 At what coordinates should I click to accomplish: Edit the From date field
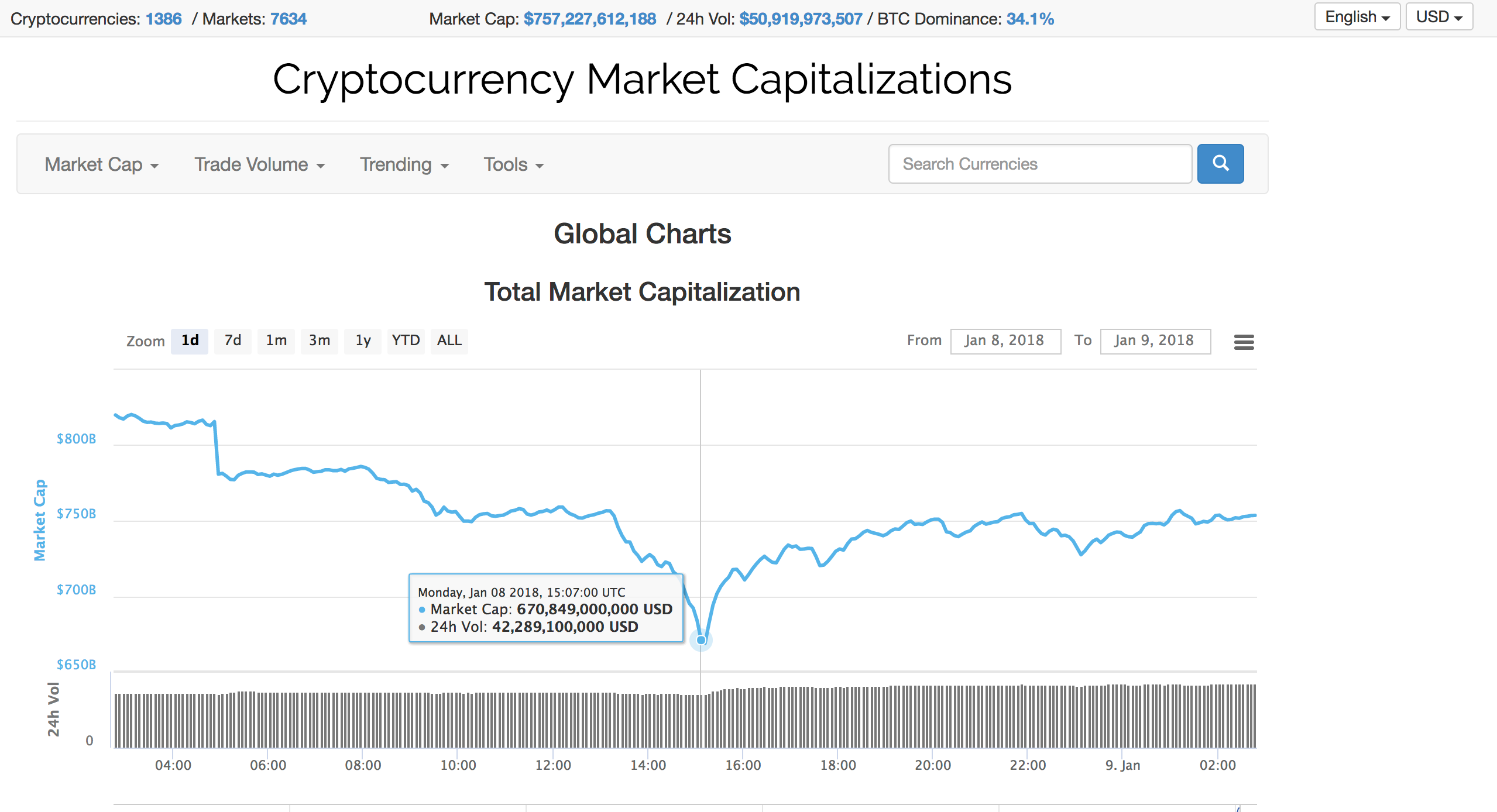1005,340
